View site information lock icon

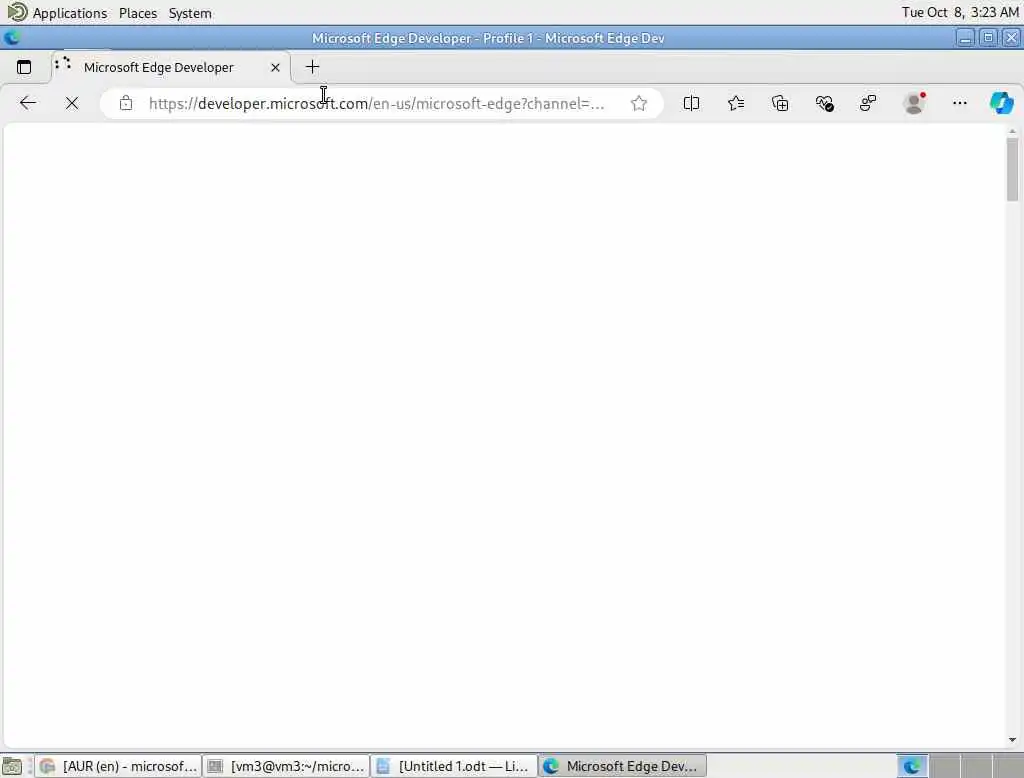tap(126, 103)
